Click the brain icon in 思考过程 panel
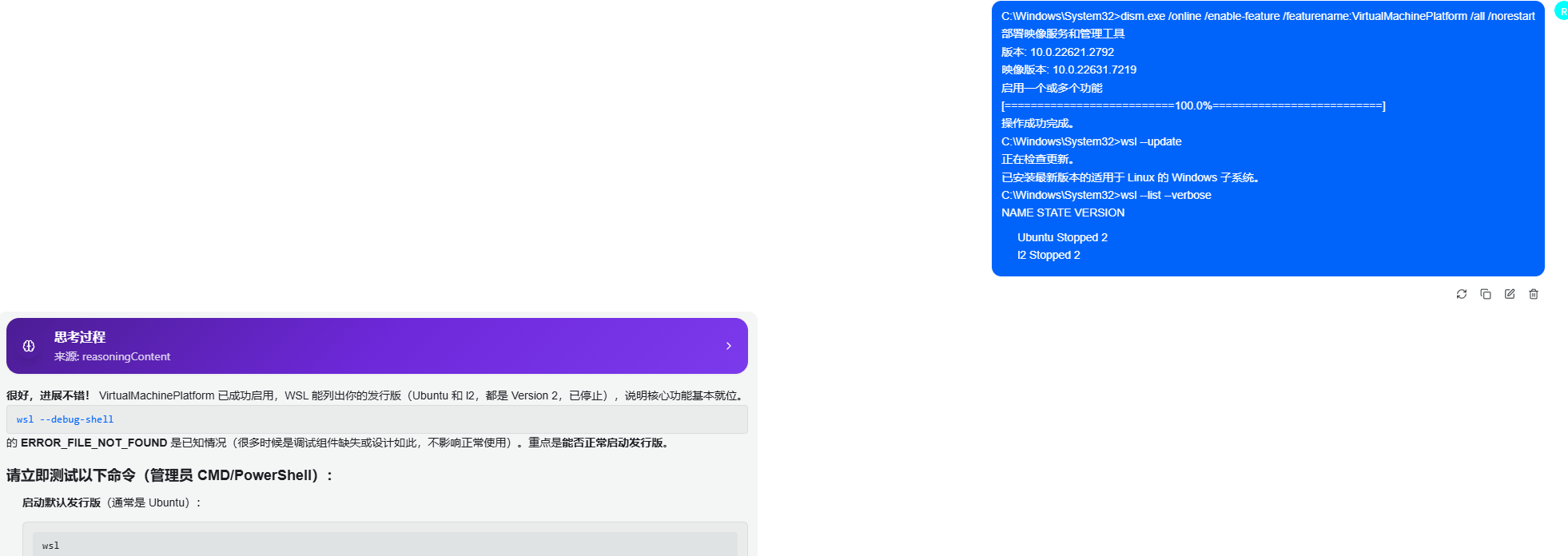This screenshot has width=1568, height=556. [x=29, y=346]
